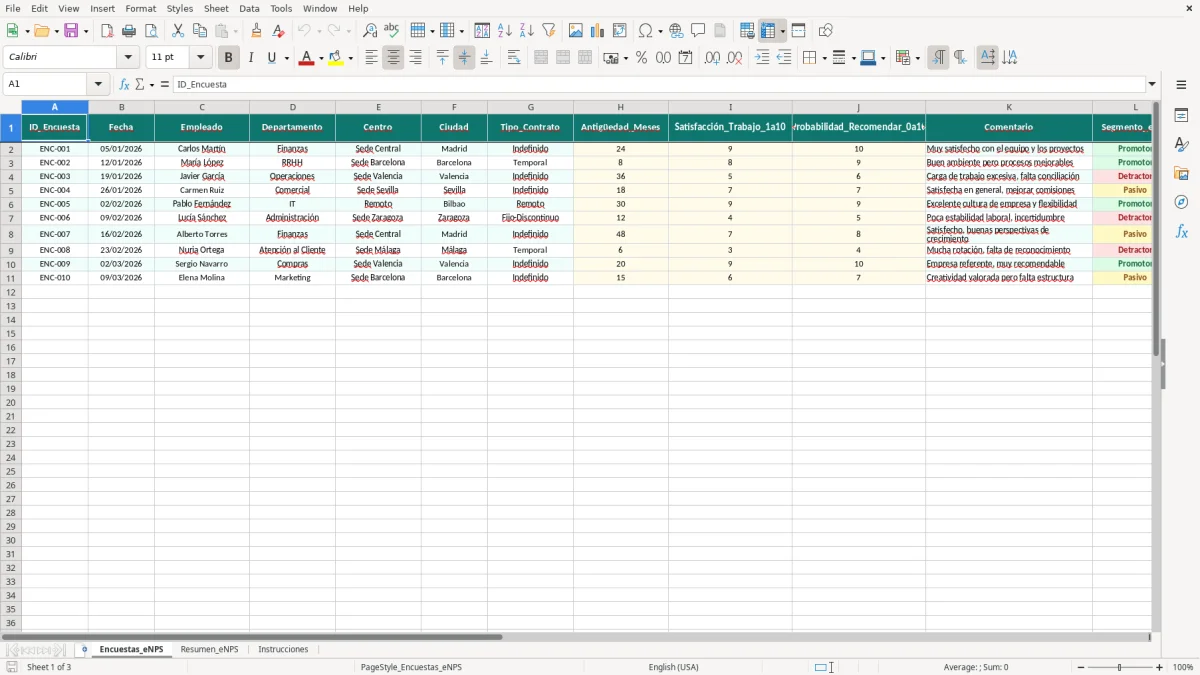Click Sort Descending icon
This screenshot has height=675, width=1200.
pos(527,31)
